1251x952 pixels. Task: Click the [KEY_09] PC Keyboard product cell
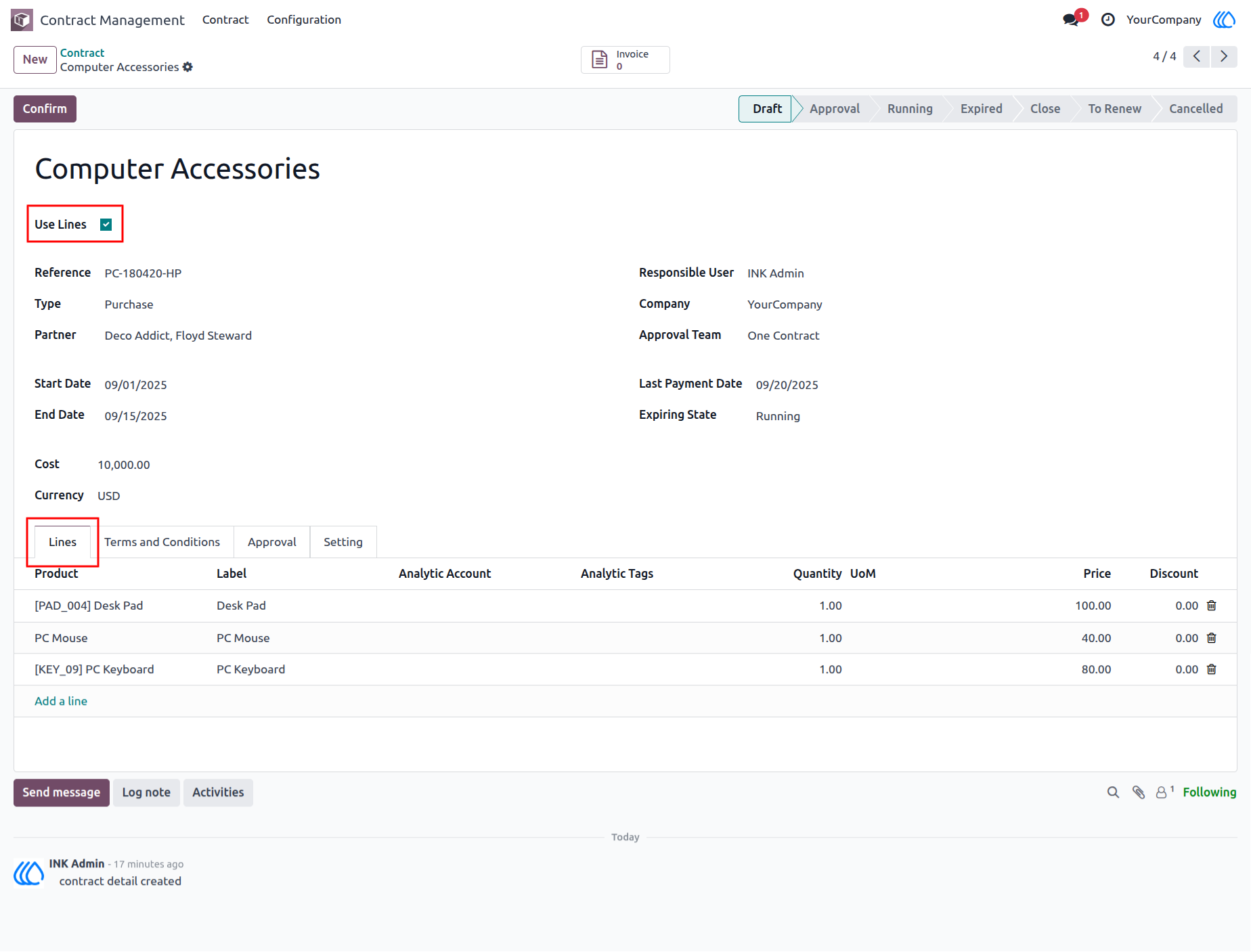(x=94, y=669)
